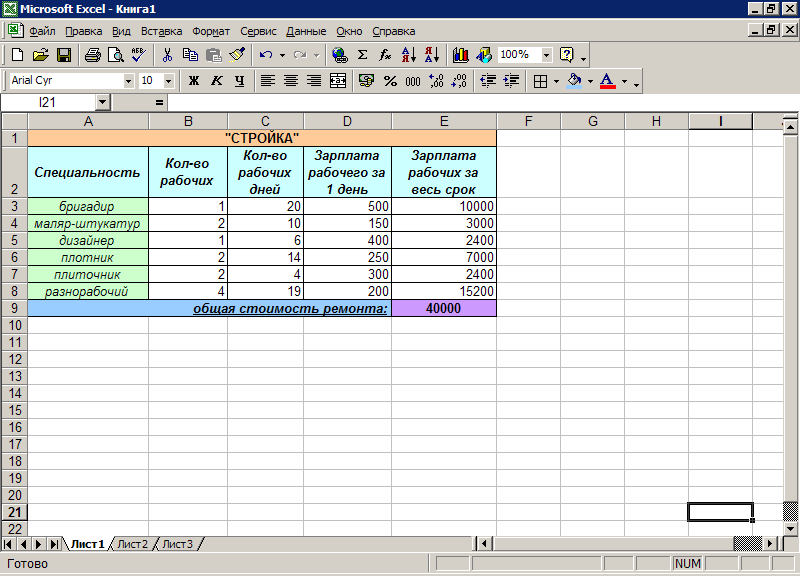This screenshot has height=576, width=800.
Task: Toggle bold Ж formatting
Action: coord(194,81)
